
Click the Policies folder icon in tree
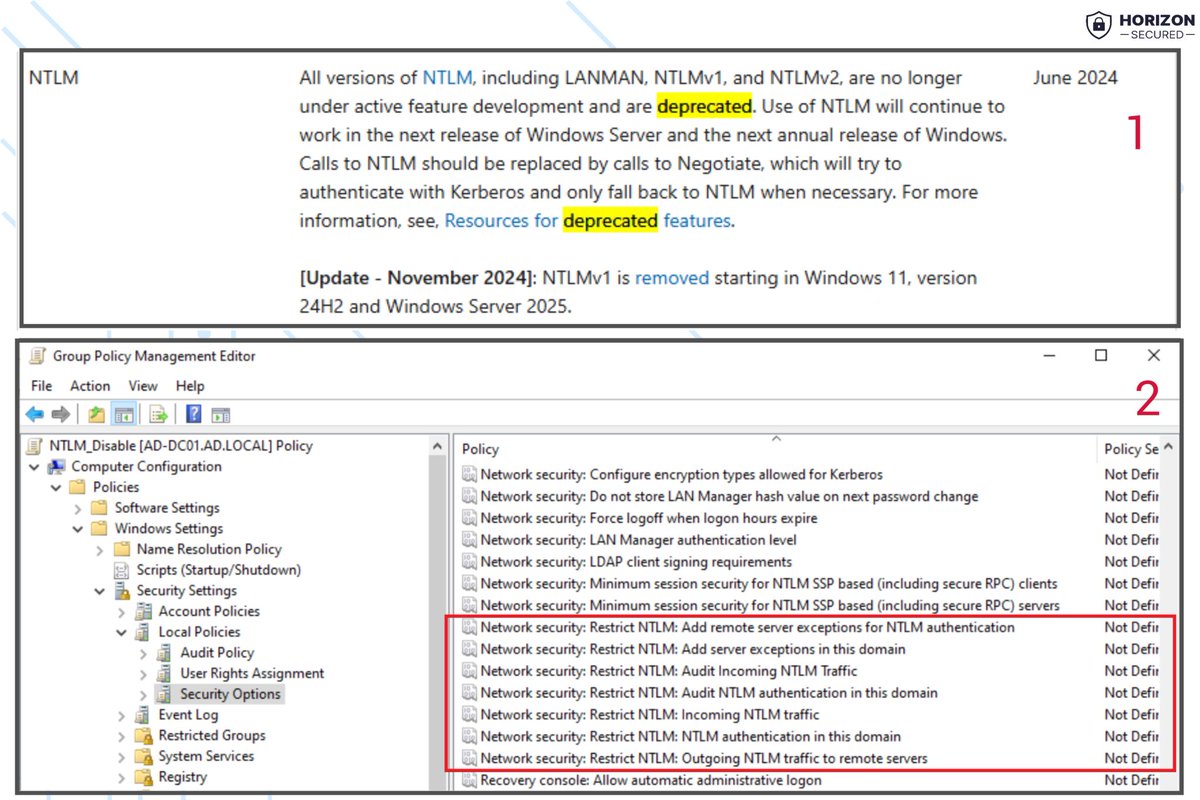click(78, 487)
